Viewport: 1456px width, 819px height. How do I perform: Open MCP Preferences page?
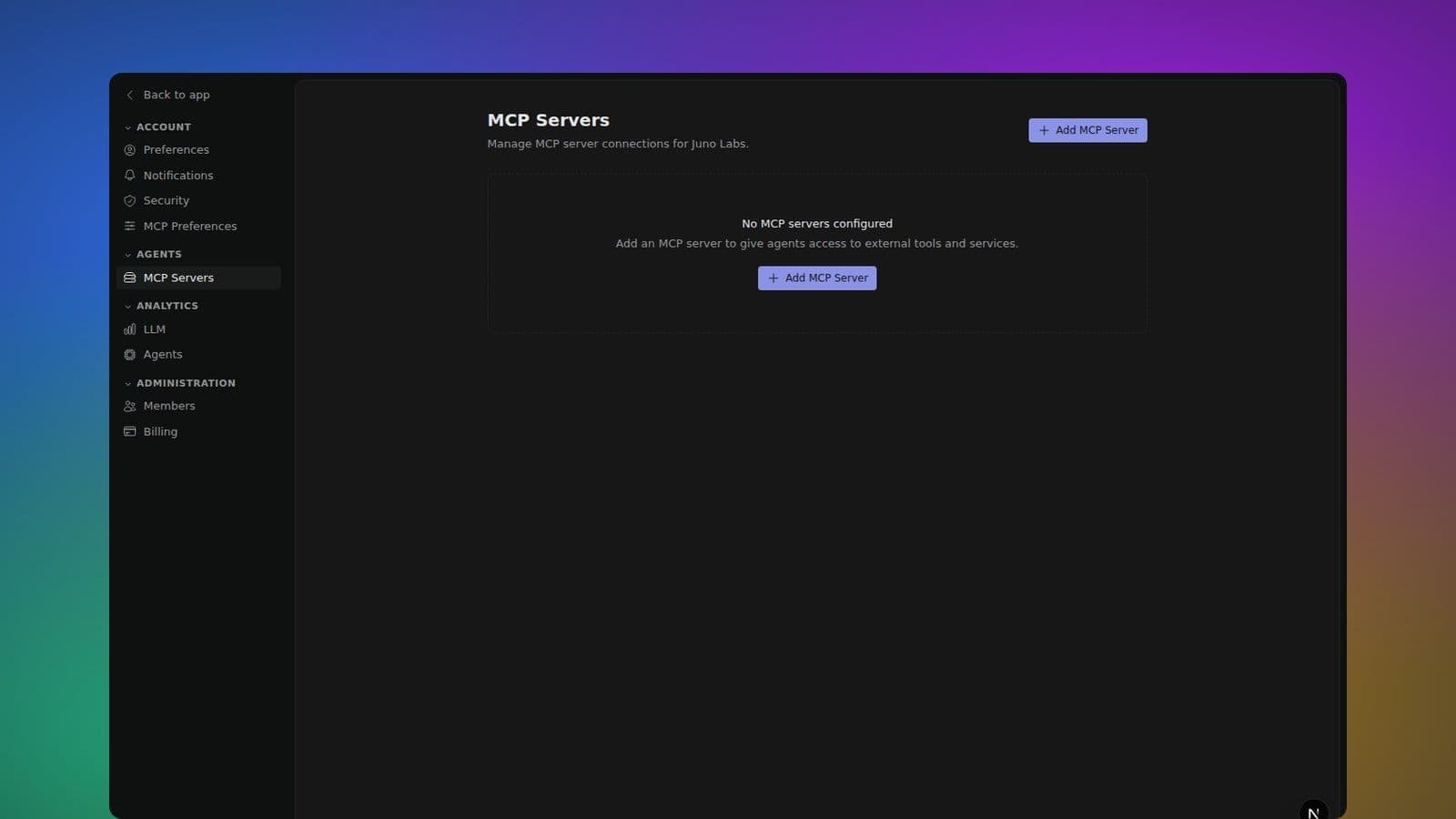tap(198, 227)
